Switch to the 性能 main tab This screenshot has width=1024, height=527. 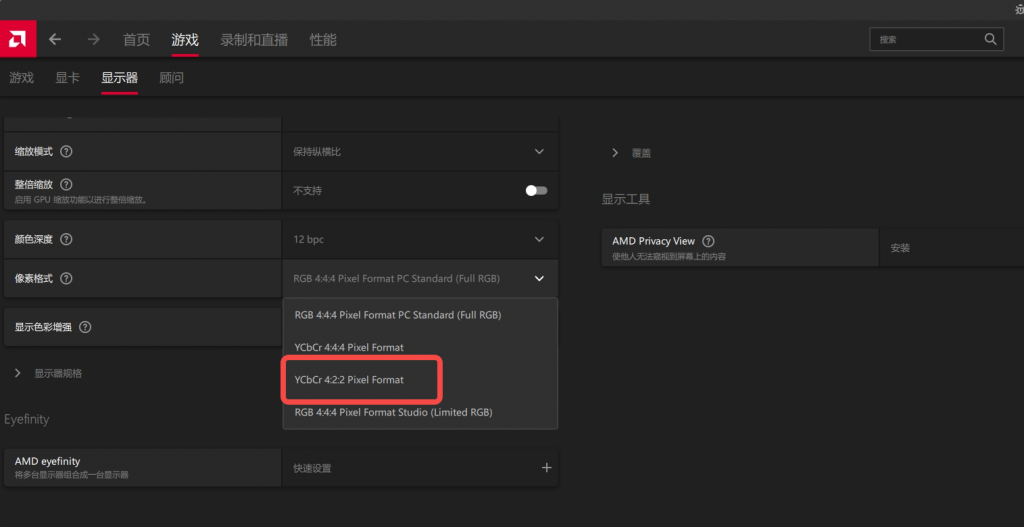click(x=323, y=40)
